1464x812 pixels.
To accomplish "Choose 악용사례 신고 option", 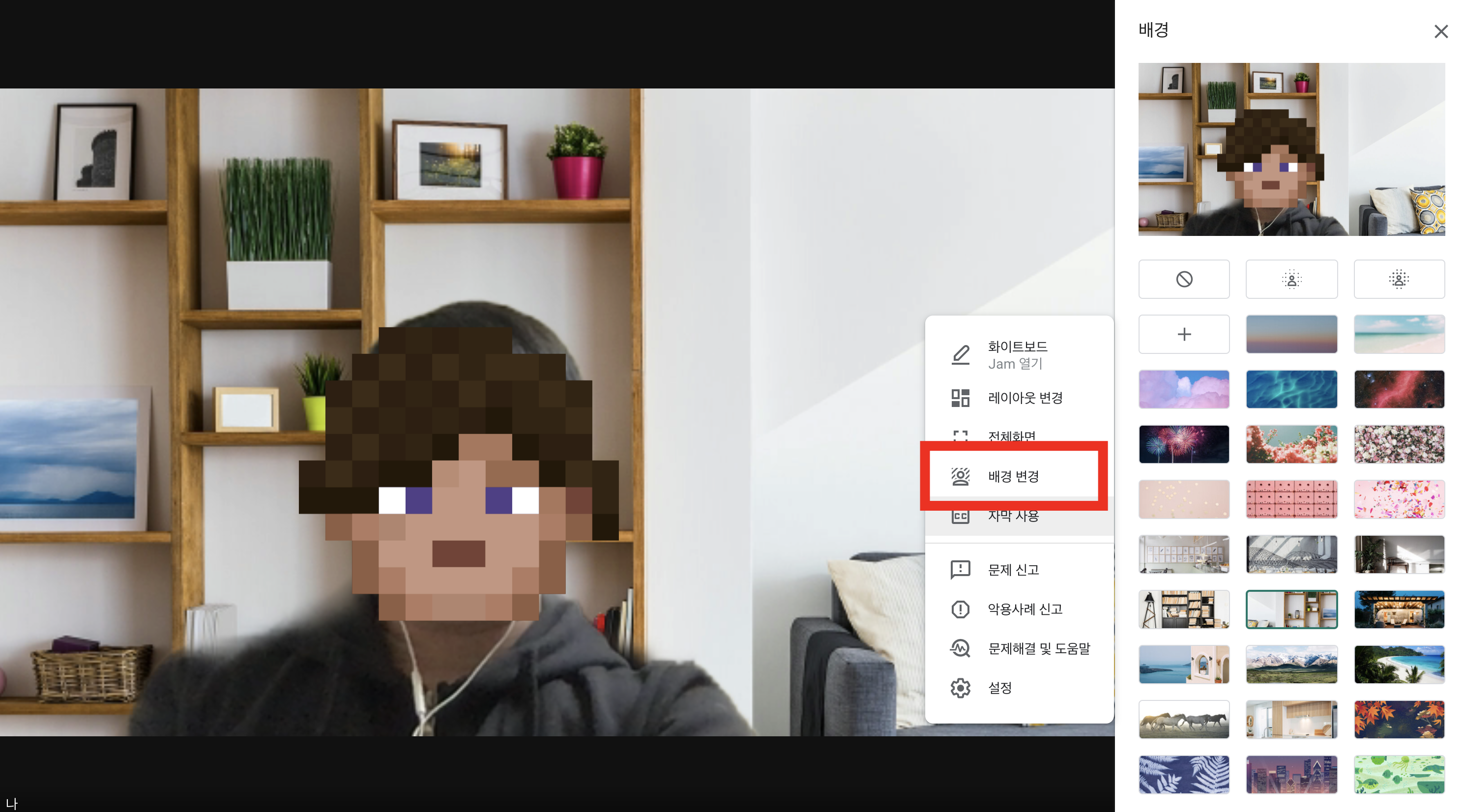I will [x=1025, y=609].
